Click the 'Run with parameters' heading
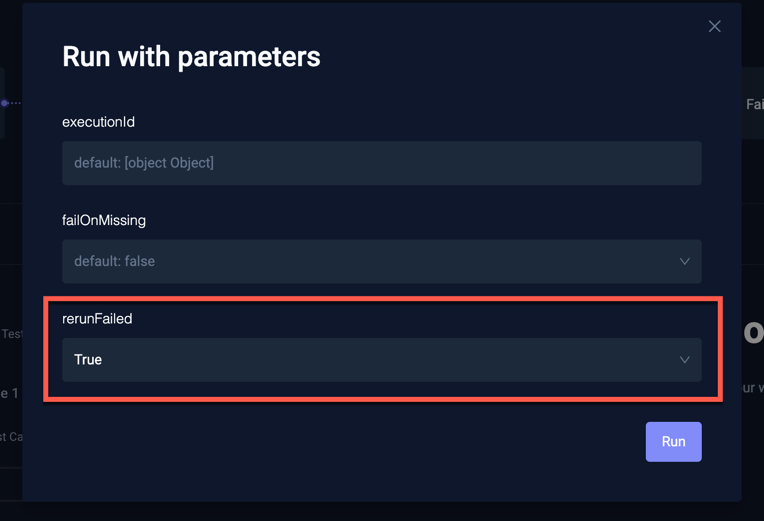The width and height of the screenshot is (764, 521). coord(191,57)
